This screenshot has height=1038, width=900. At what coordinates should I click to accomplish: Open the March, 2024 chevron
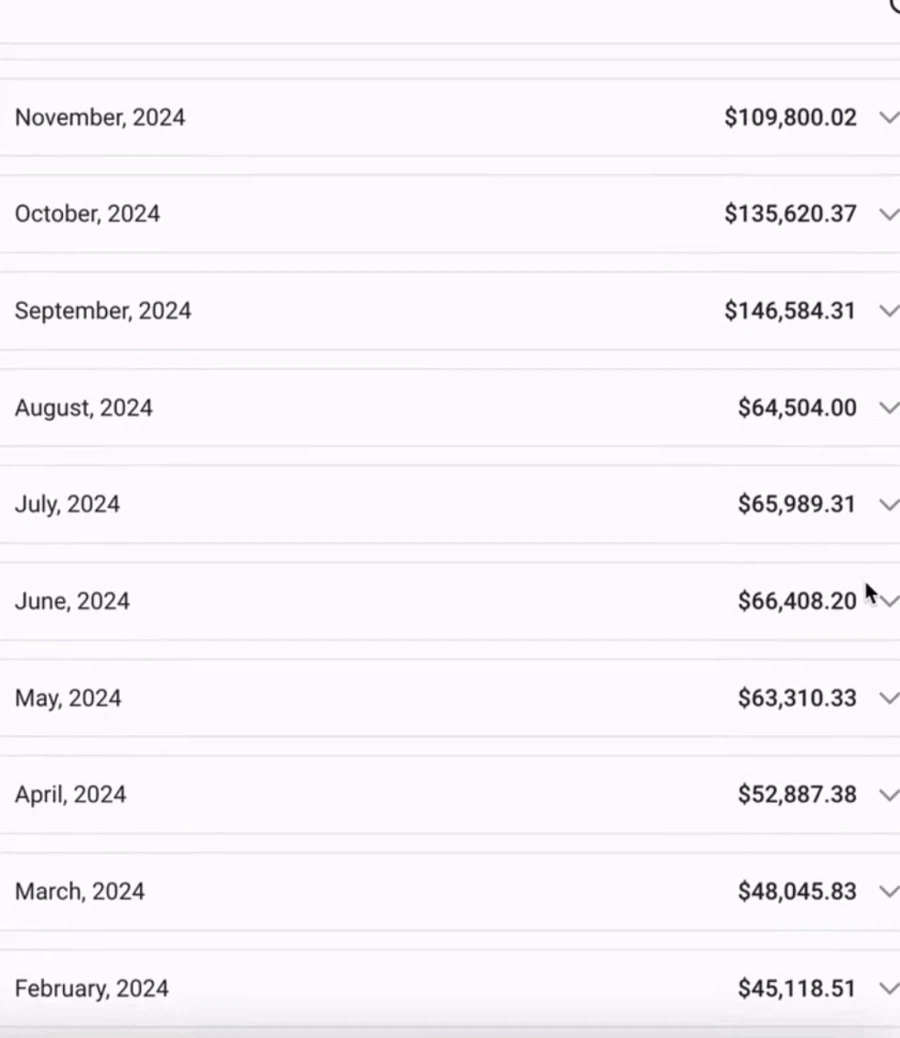(888, 891)
